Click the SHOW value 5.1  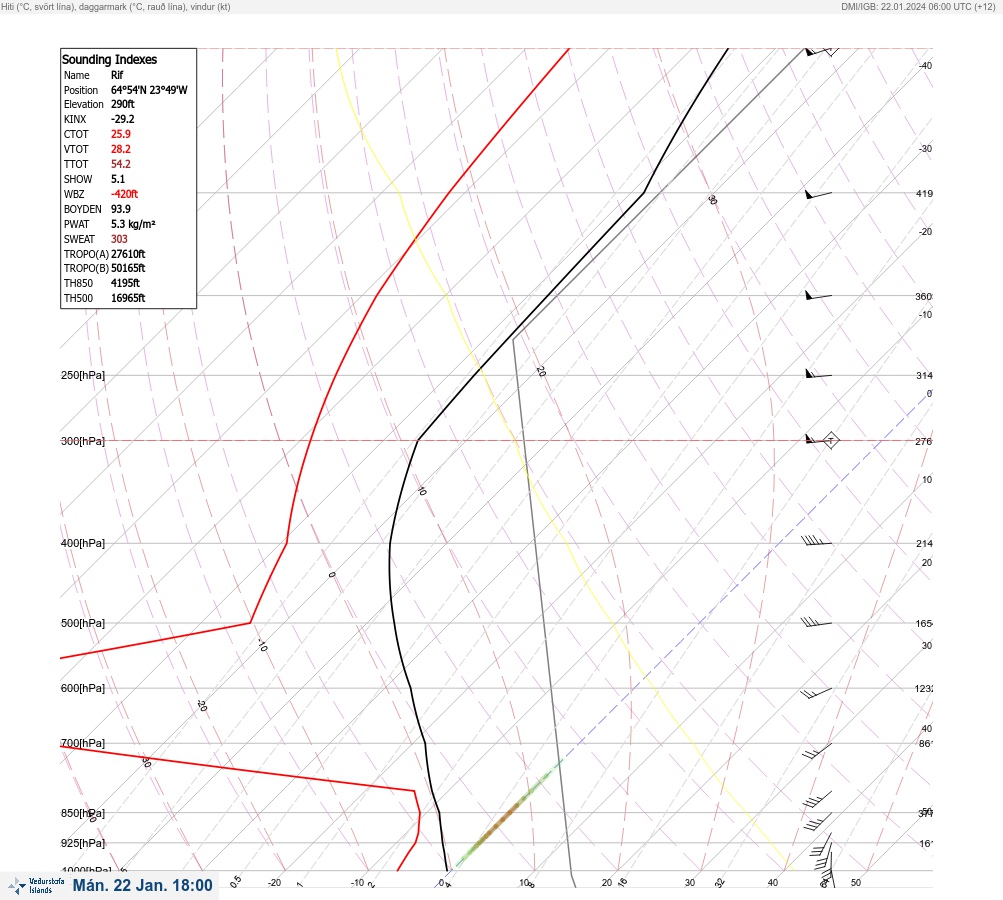pos(118,179)
